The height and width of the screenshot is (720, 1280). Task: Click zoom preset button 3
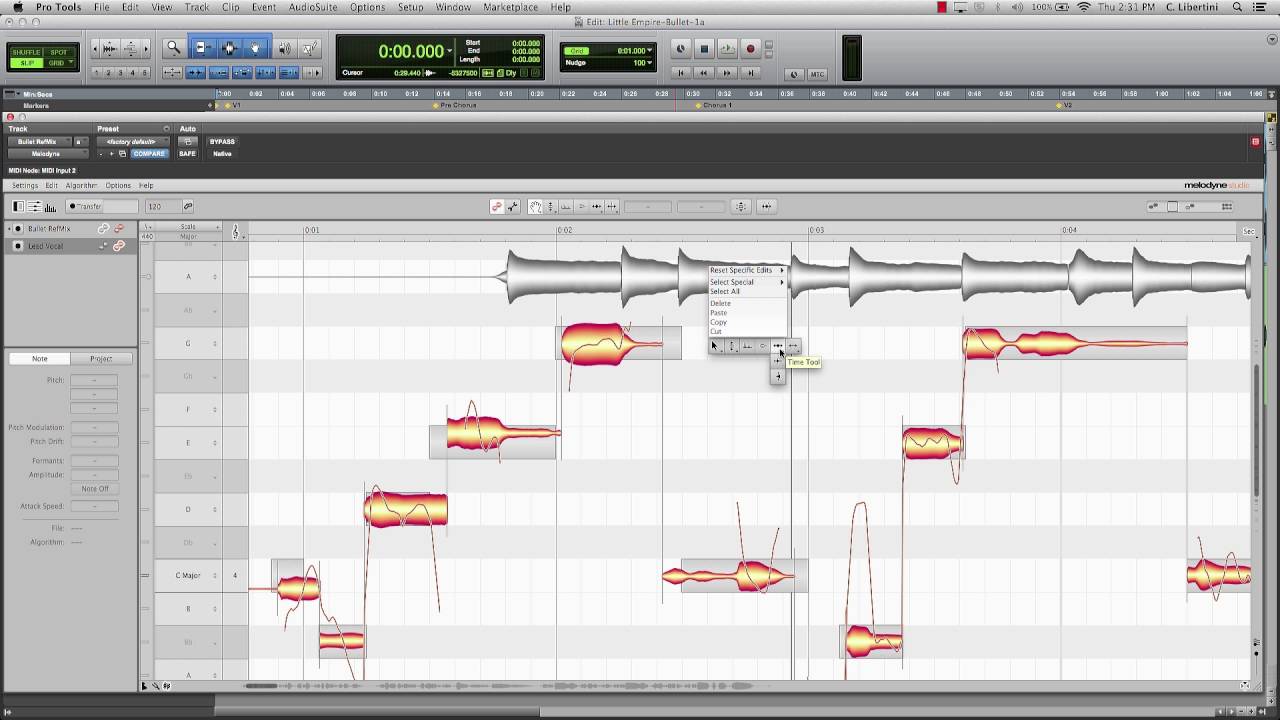(x=120, y=72)
